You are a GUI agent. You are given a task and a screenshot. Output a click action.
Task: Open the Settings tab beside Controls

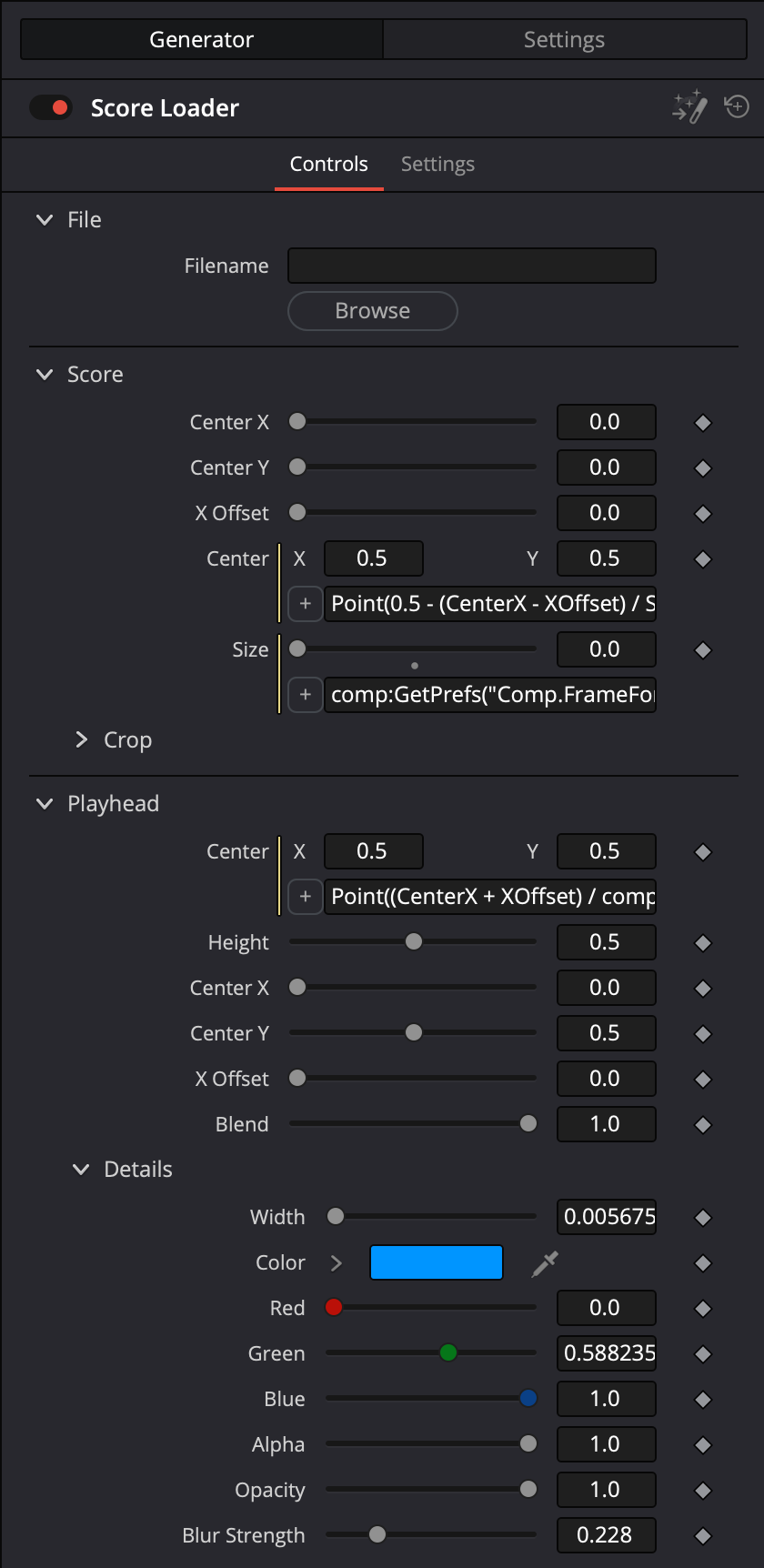click(x=437, y=164)
